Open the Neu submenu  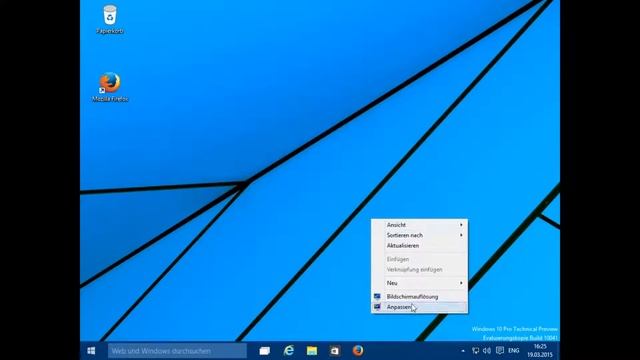[x=420, y=283]
